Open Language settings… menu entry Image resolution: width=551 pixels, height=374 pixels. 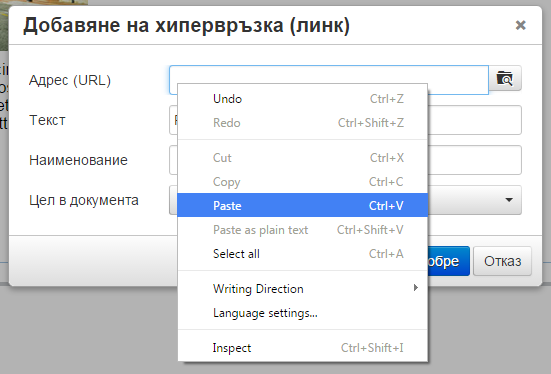click(303, 313)
